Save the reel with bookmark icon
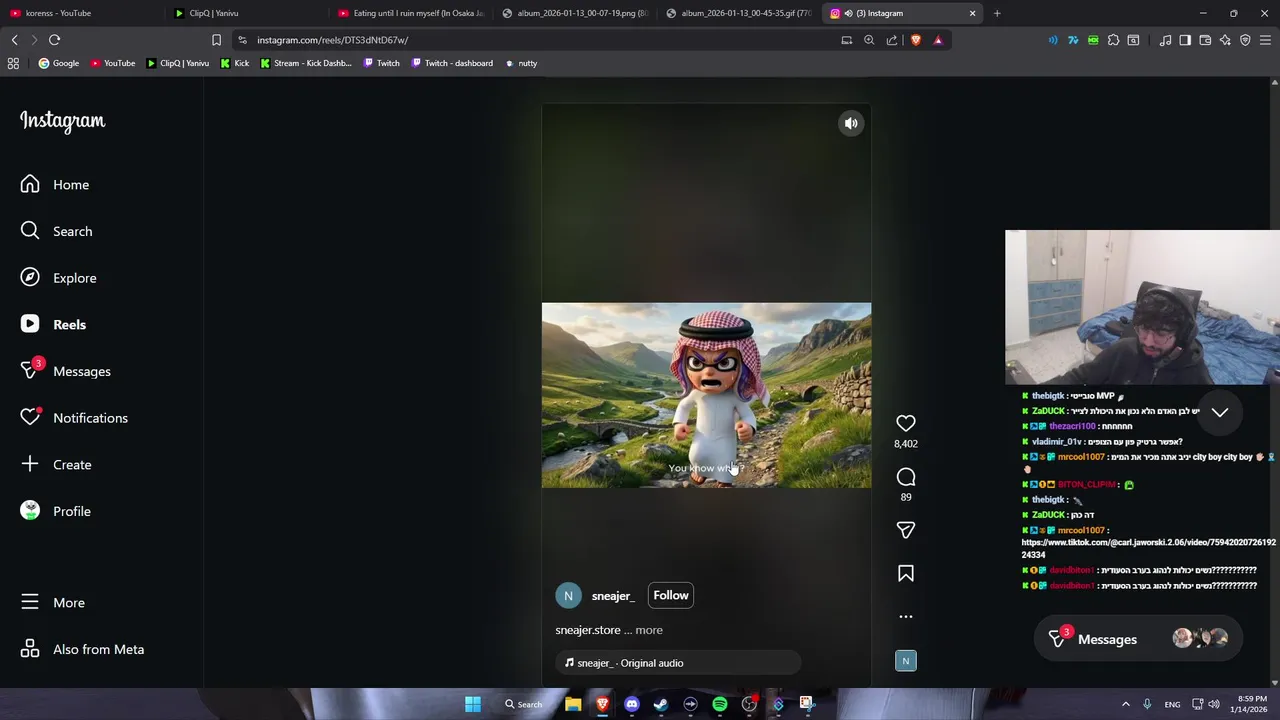The height and width of the screenshot is (720, 1280). pos(906,573)
